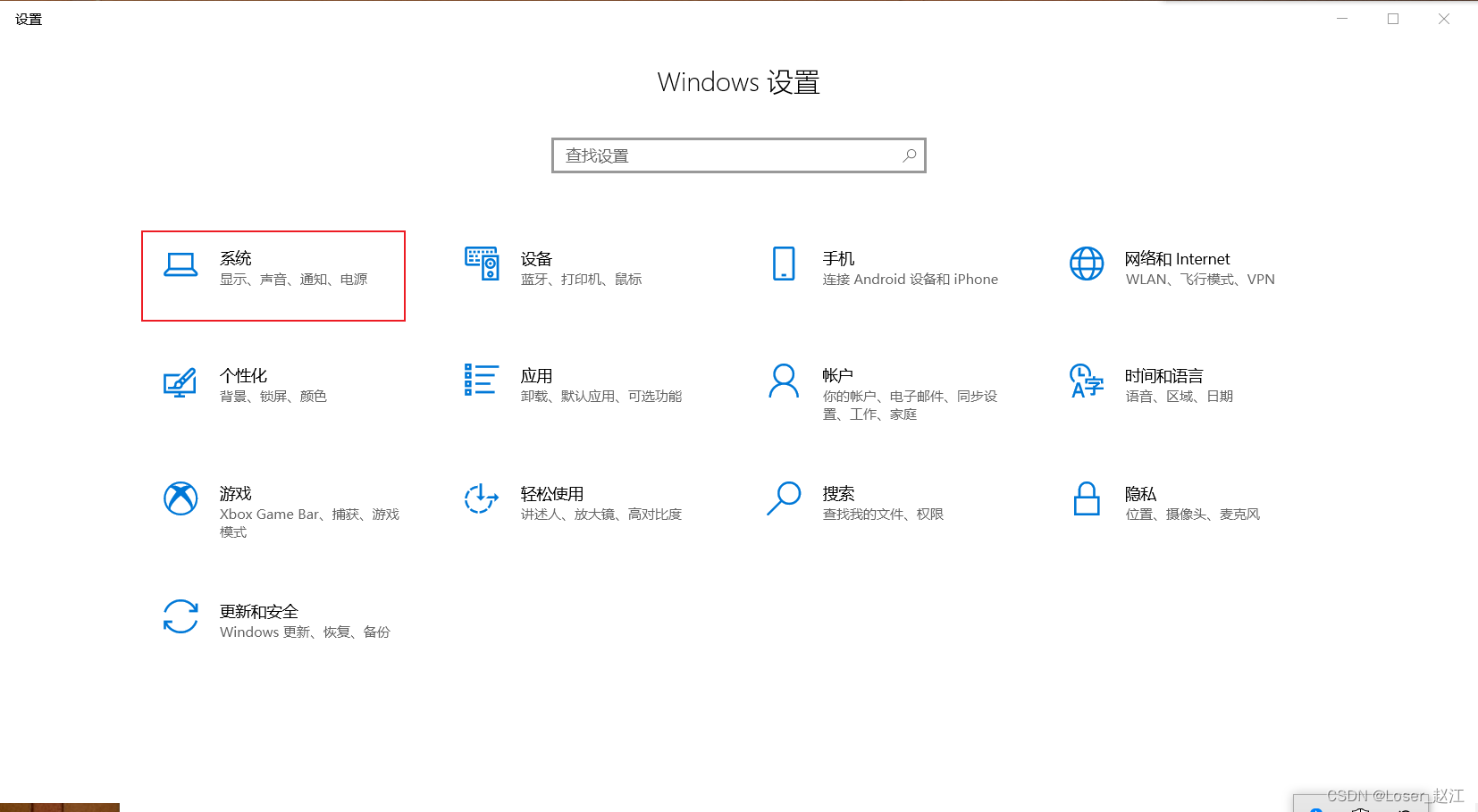Maximize the Settings window

(x=1392, y=19)
